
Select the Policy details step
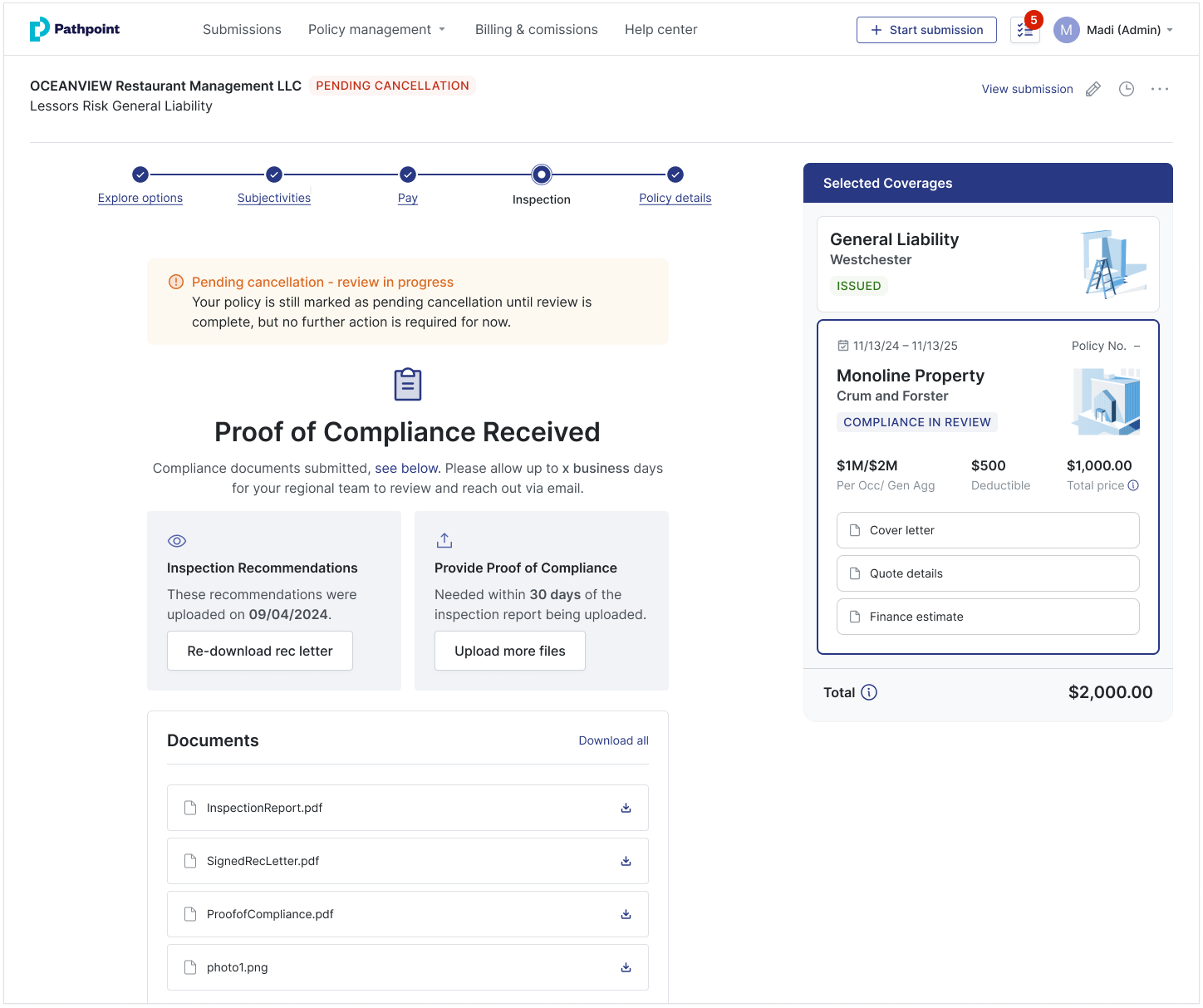[675, 198]
